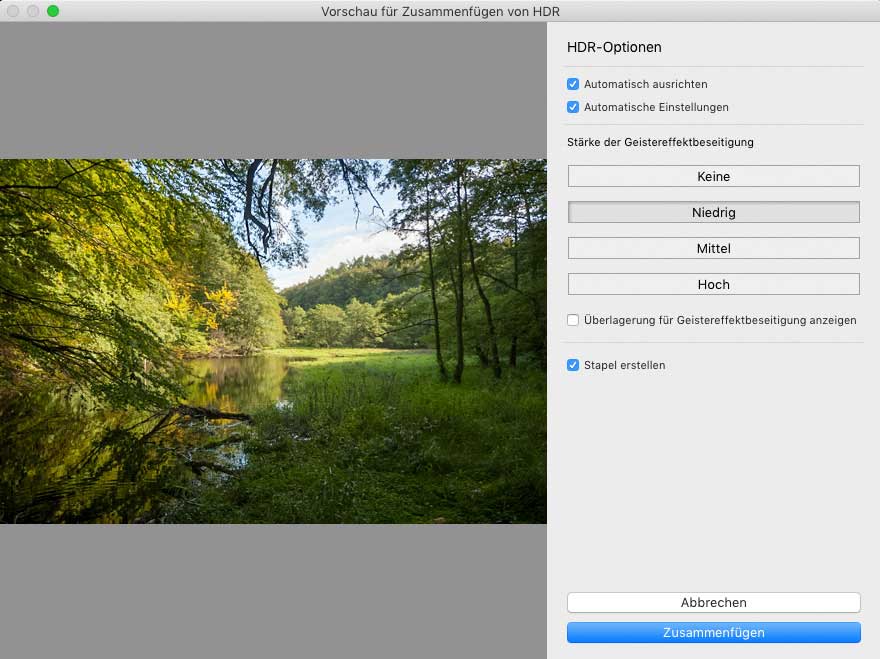The image size is (880, 659).
Task: Select Niedrig deghosting strength
Action: coord(713,212)
